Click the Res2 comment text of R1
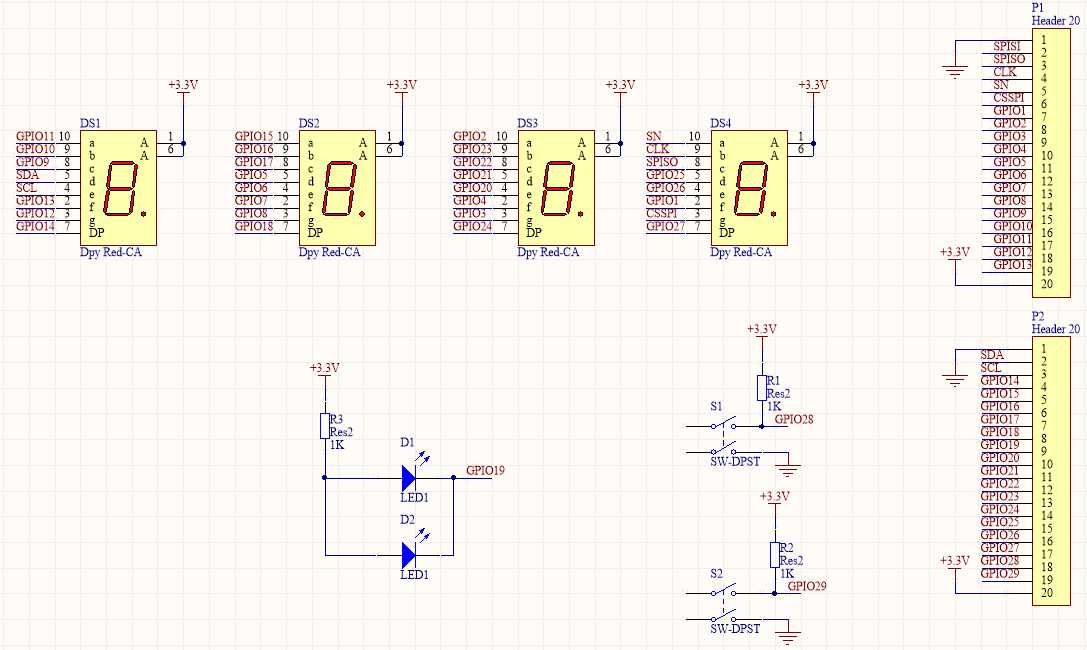Viewport: 1087px width, 650px height. click(779, 394)
